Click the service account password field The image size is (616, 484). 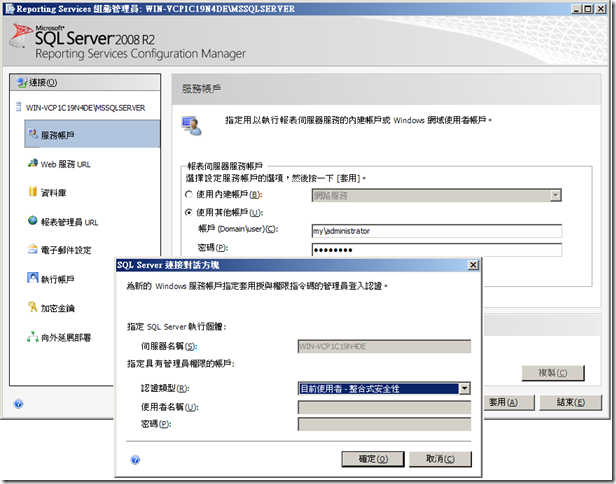point(436,249)
